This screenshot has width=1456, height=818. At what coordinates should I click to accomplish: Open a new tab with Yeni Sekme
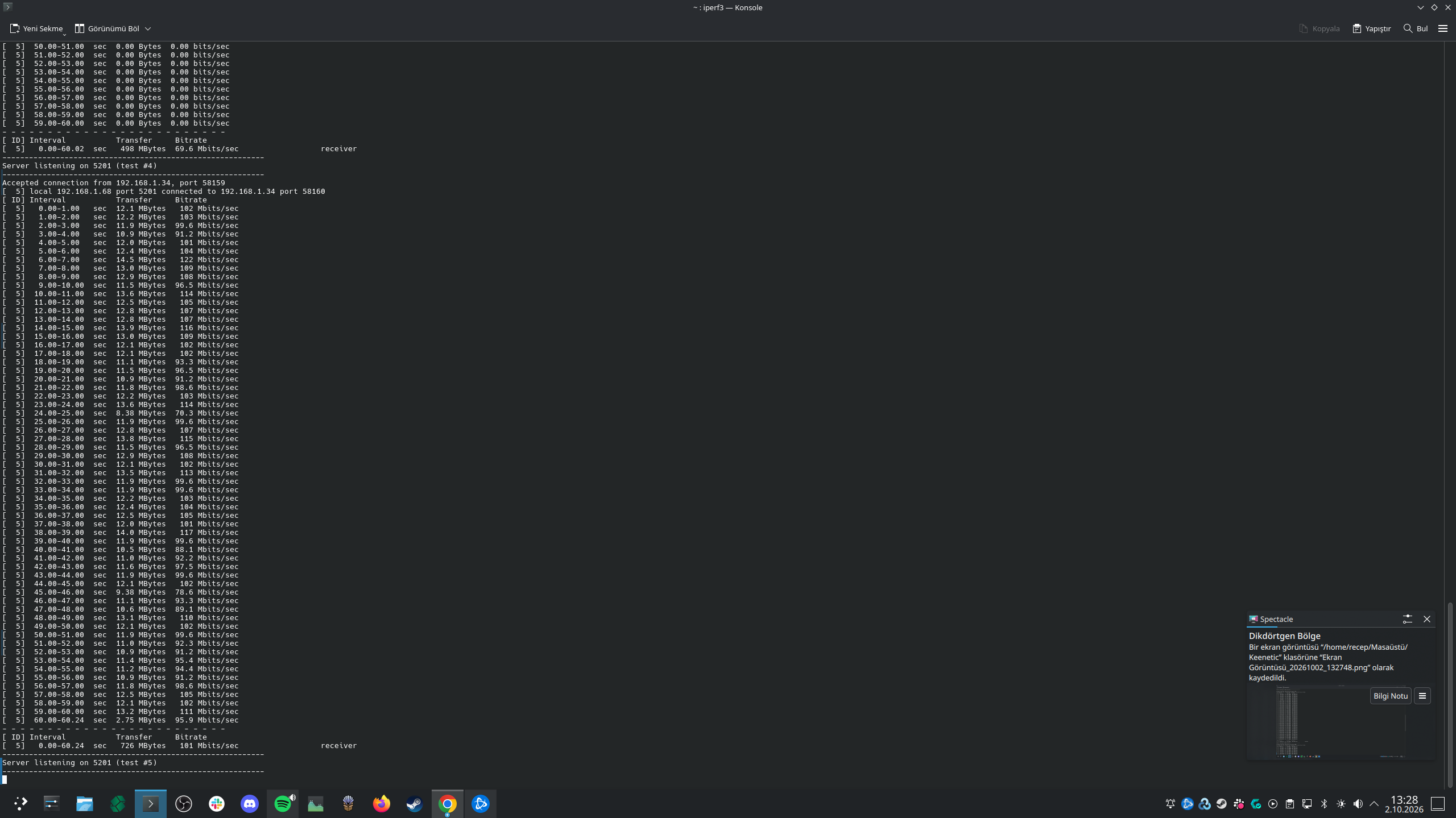[36, 28]
